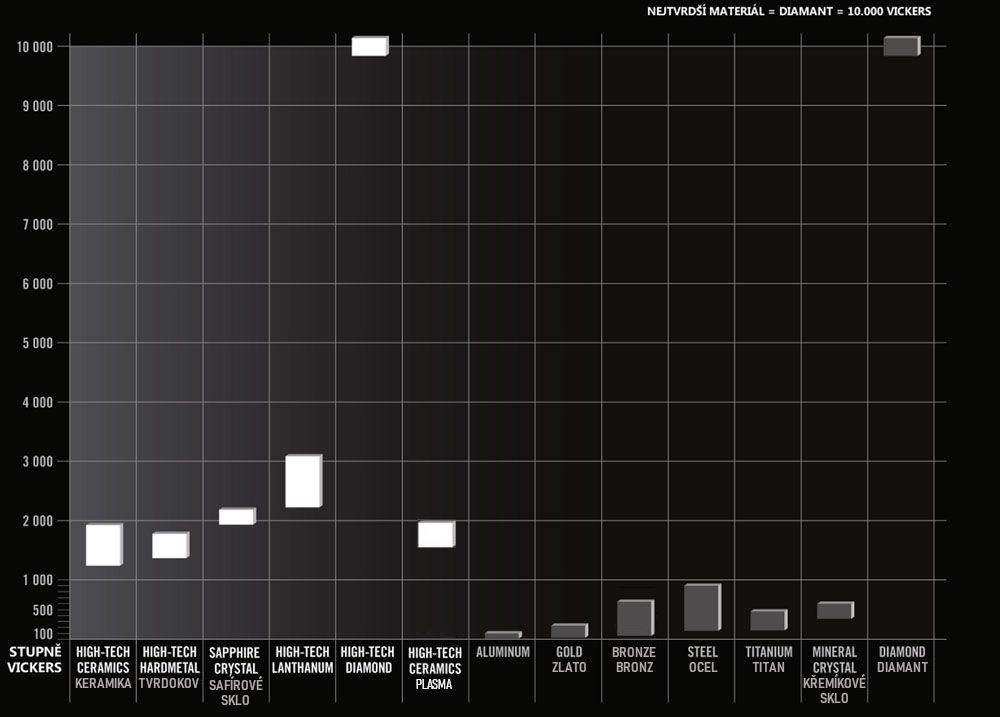Click the small gray Aluminum bar

[x=502, y=635]
